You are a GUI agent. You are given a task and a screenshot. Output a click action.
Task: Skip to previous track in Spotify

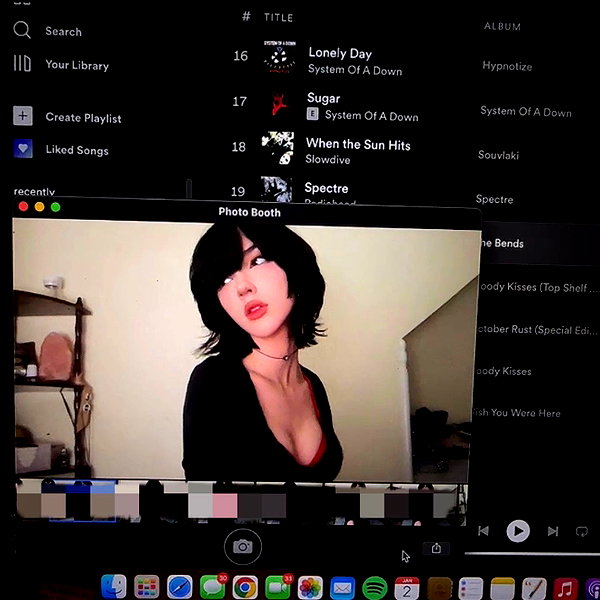[x=483, y=531]
